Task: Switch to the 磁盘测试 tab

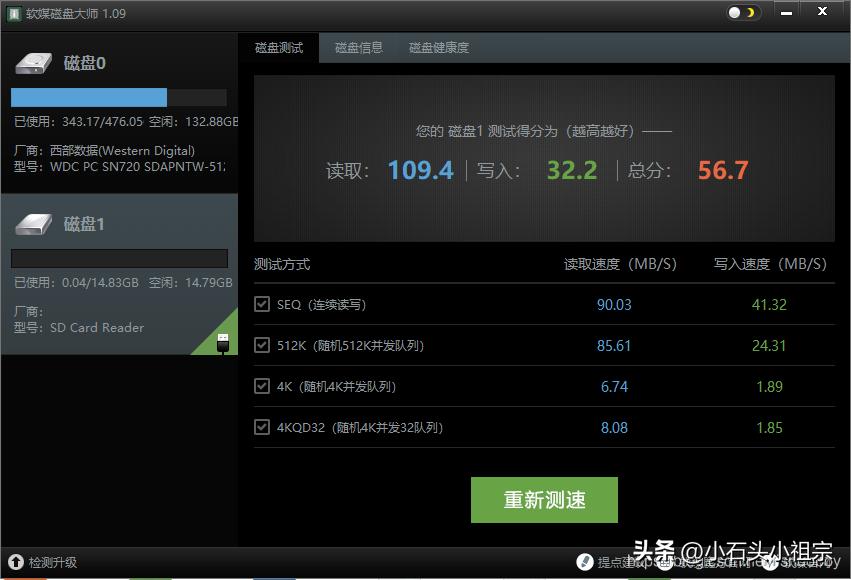Action: (x=279, y=48)
